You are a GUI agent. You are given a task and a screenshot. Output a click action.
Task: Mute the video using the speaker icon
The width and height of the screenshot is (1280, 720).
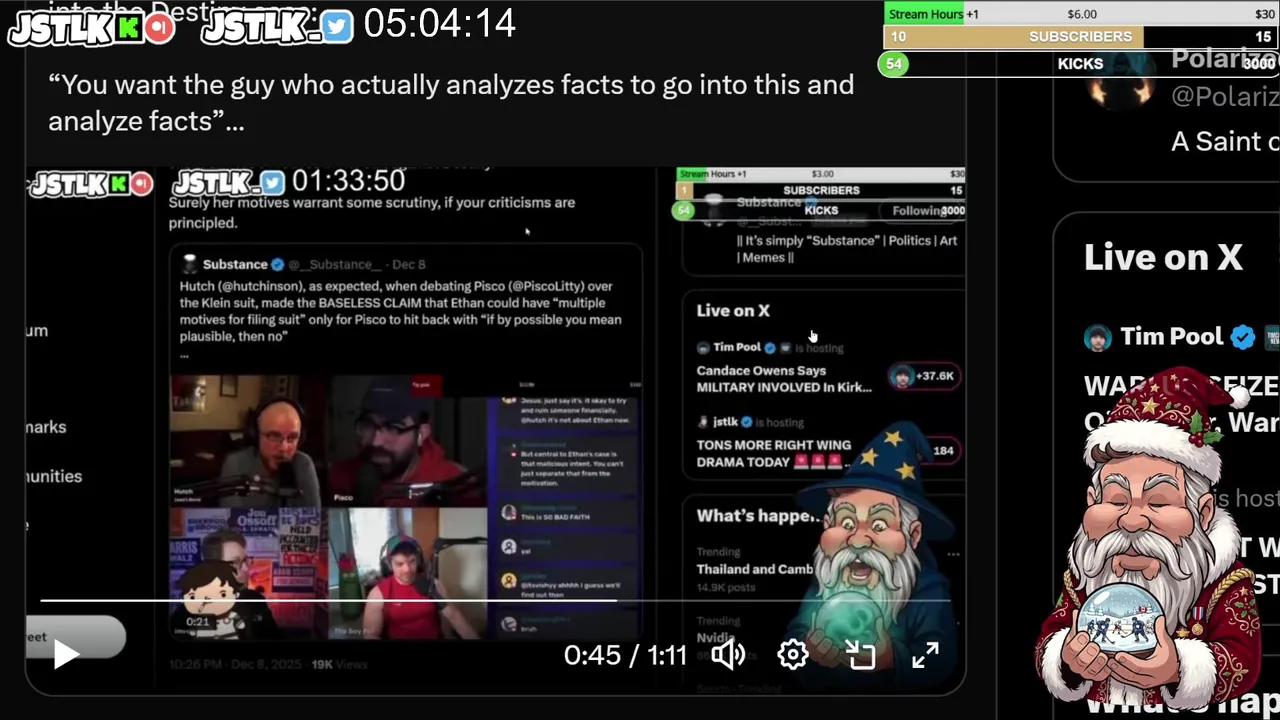click(728, 655)
